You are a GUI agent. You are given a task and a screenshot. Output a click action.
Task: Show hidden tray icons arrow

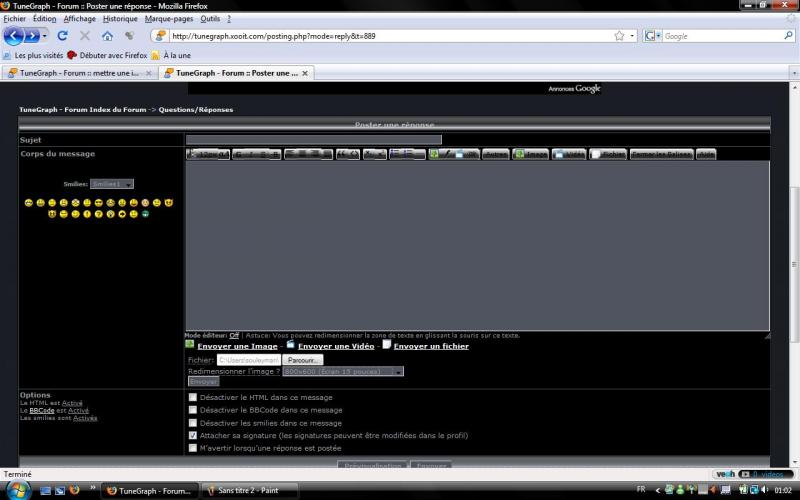point(657,490)
